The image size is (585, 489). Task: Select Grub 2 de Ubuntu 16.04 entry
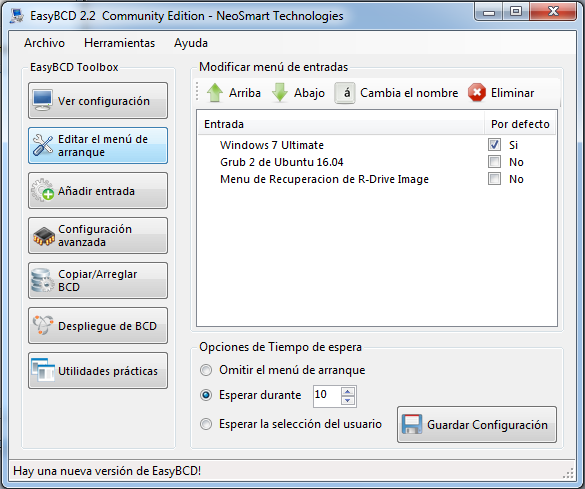click(282, 162)
